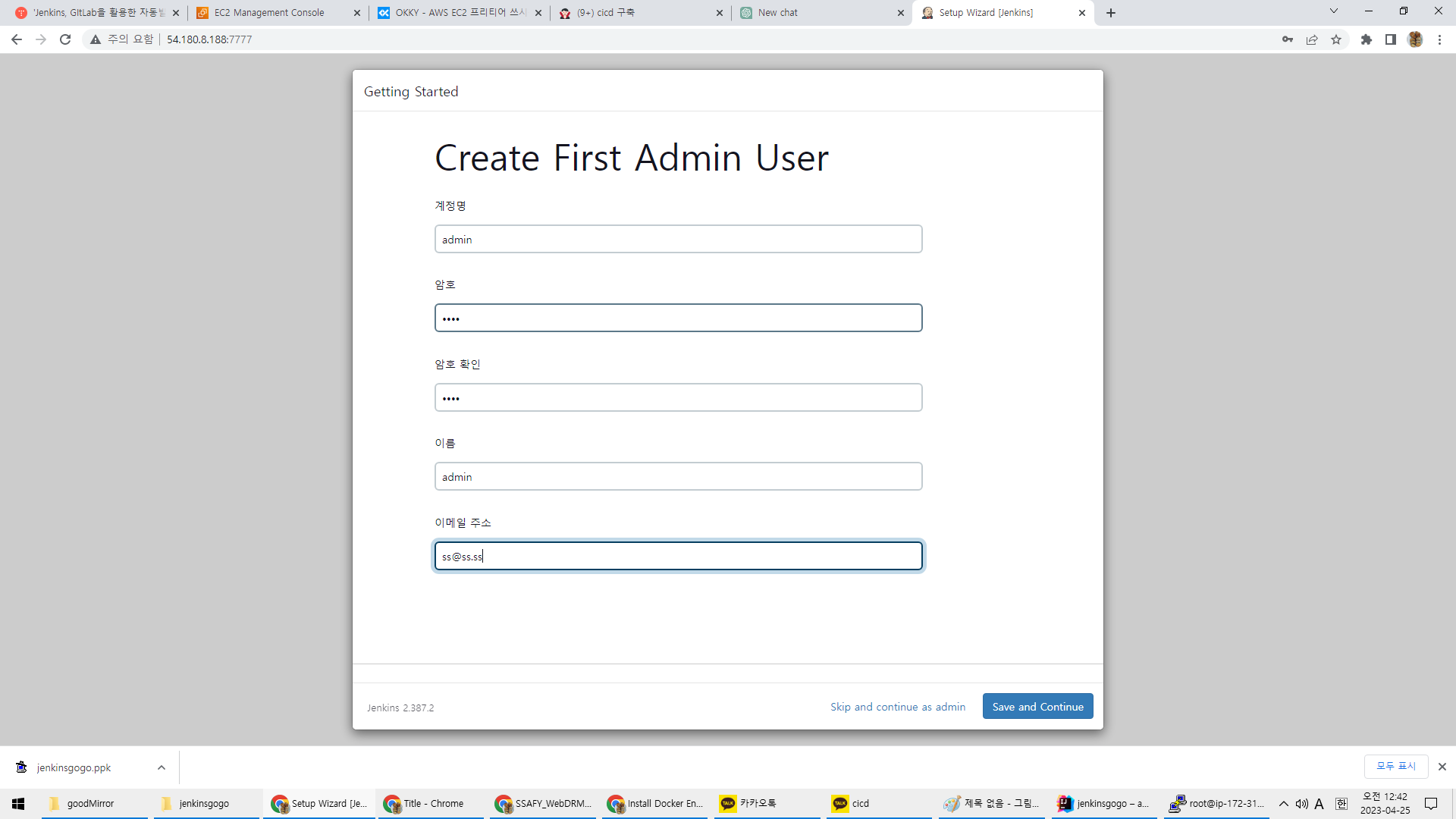
Task: Click the share page icon in address bar
Action: point(1312,39)
